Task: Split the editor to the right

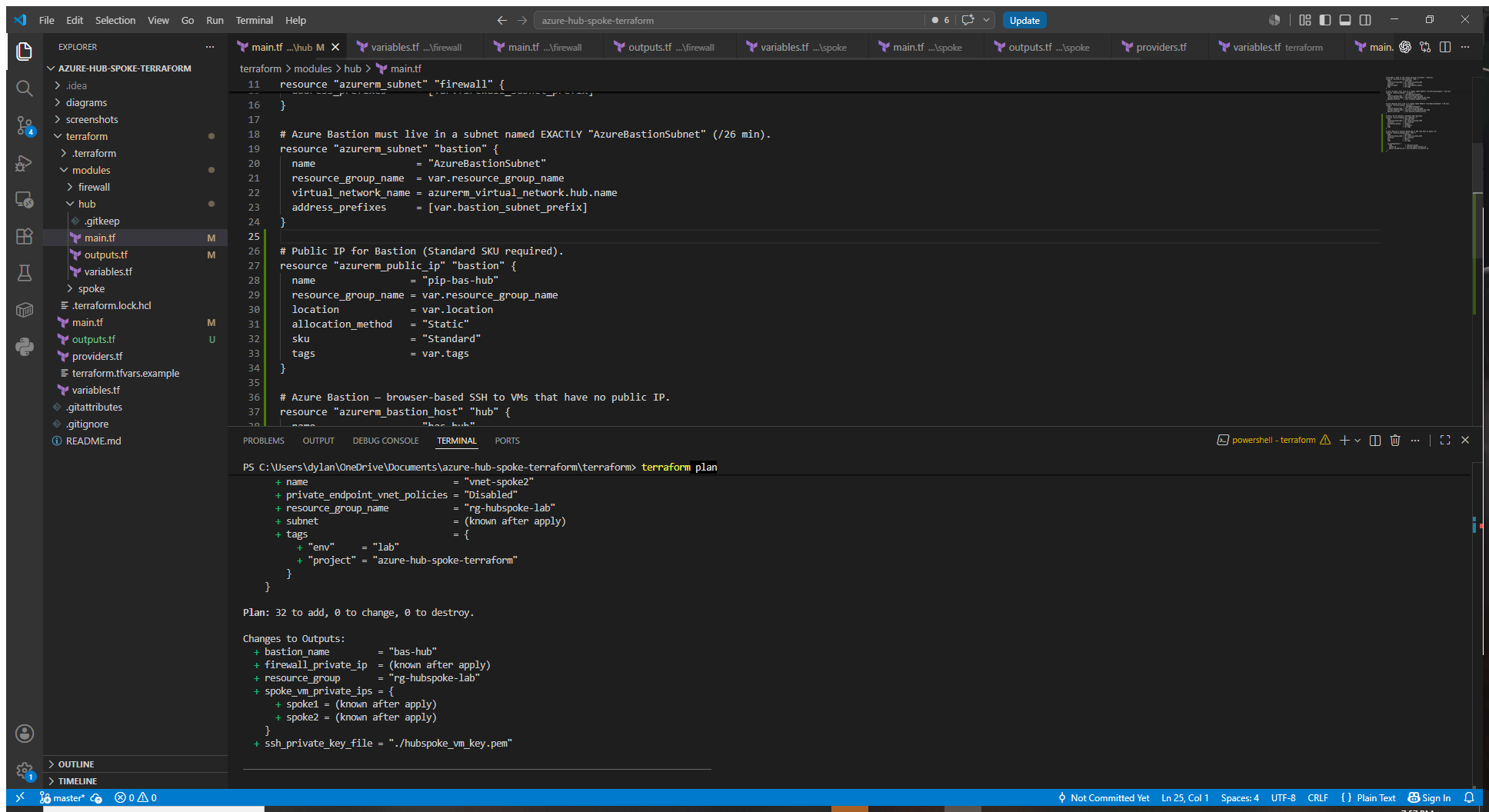Action: [x=1445, y=47]
